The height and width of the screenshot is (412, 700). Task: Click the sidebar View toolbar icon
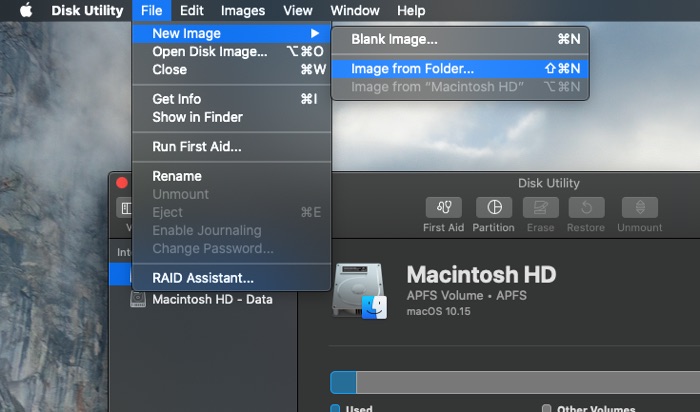pos(125,208)
